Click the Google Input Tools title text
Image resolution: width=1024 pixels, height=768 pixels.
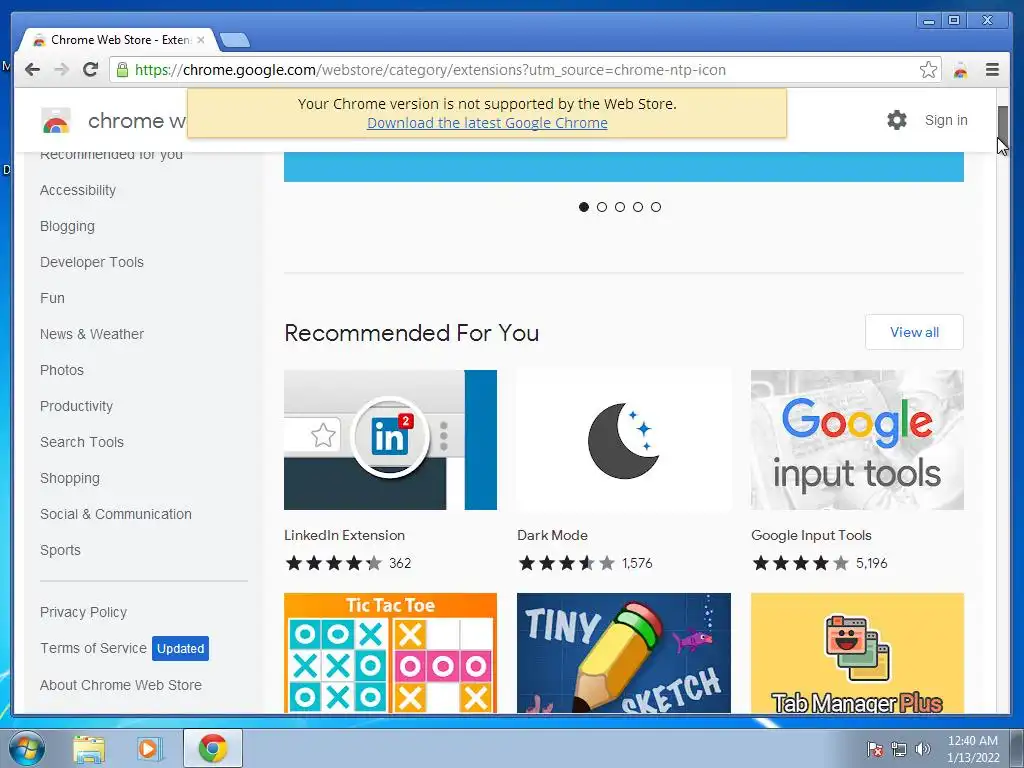(x=811, y=535)
